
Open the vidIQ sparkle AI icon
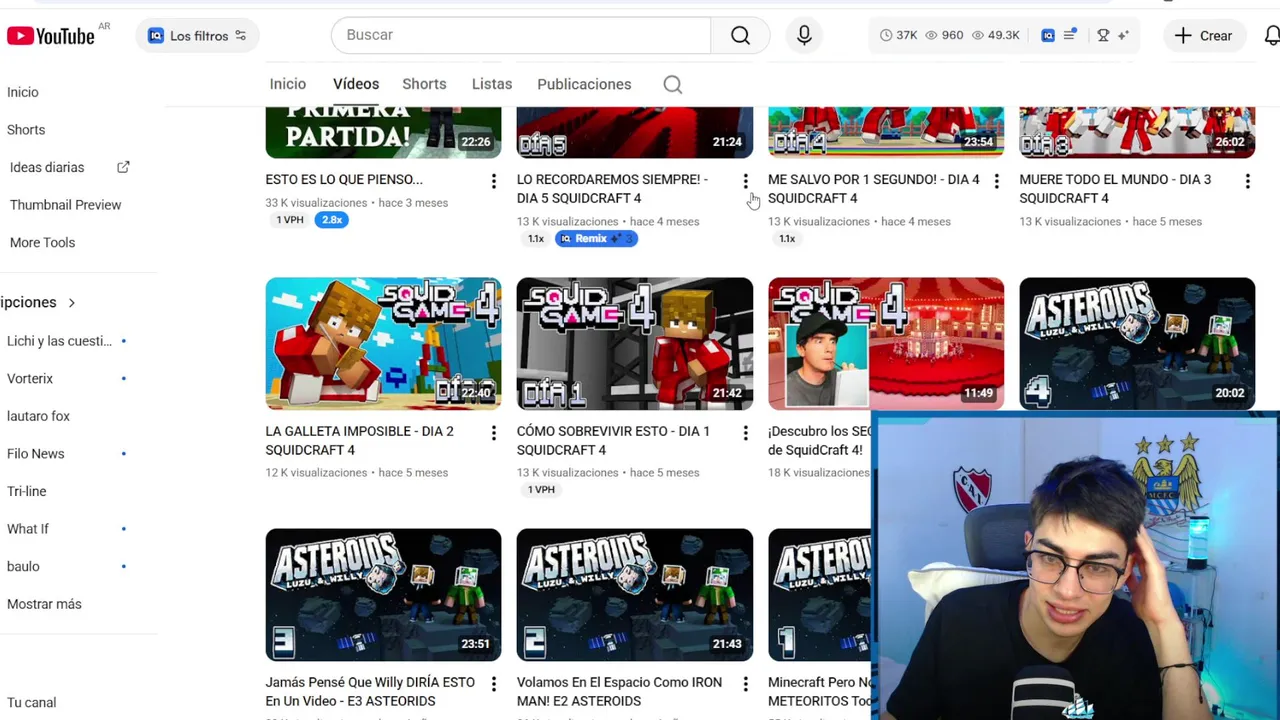[x=1123, y=35]
